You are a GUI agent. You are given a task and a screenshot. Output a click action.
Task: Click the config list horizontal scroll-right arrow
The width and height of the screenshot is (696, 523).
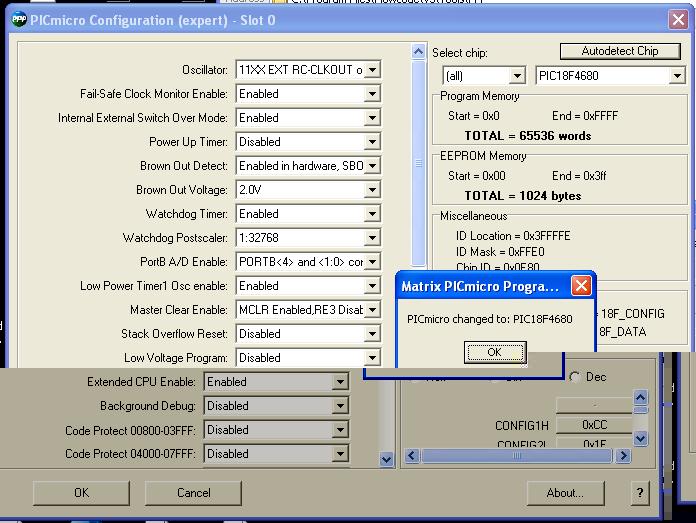point(623,456)
